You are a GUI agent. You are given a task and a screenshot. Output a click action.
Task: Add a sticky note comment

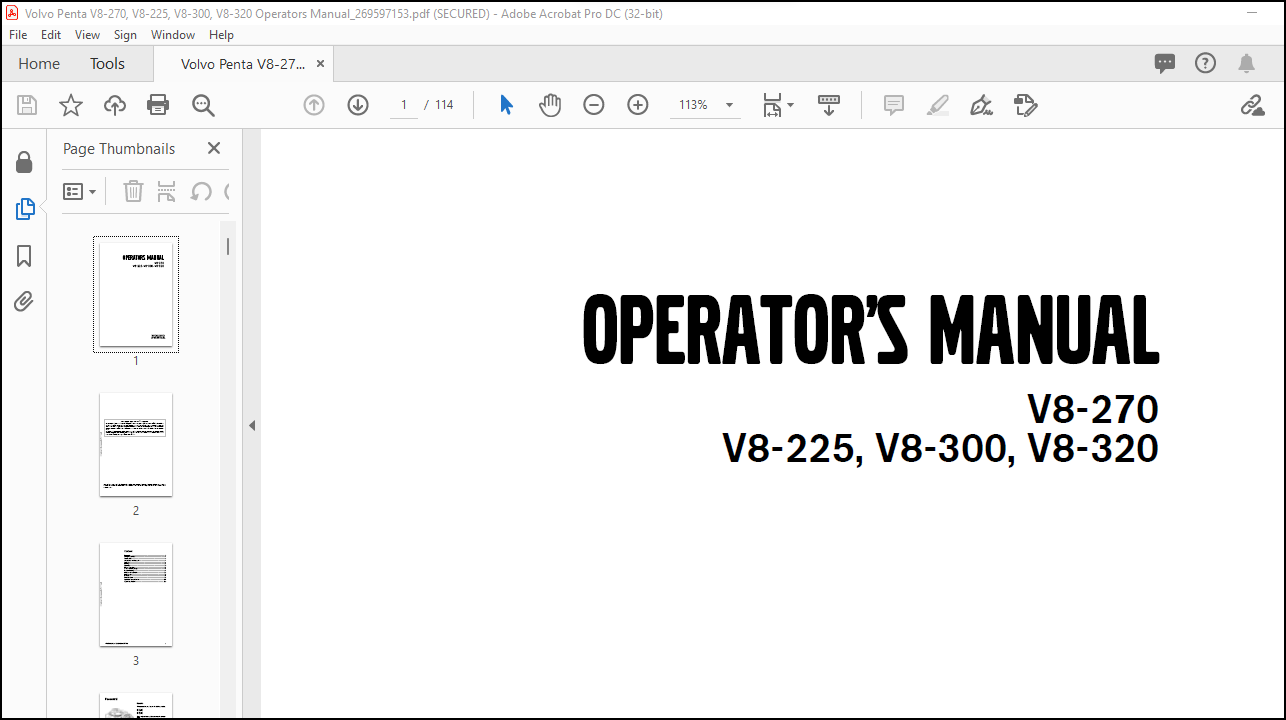tap(894, 105)
